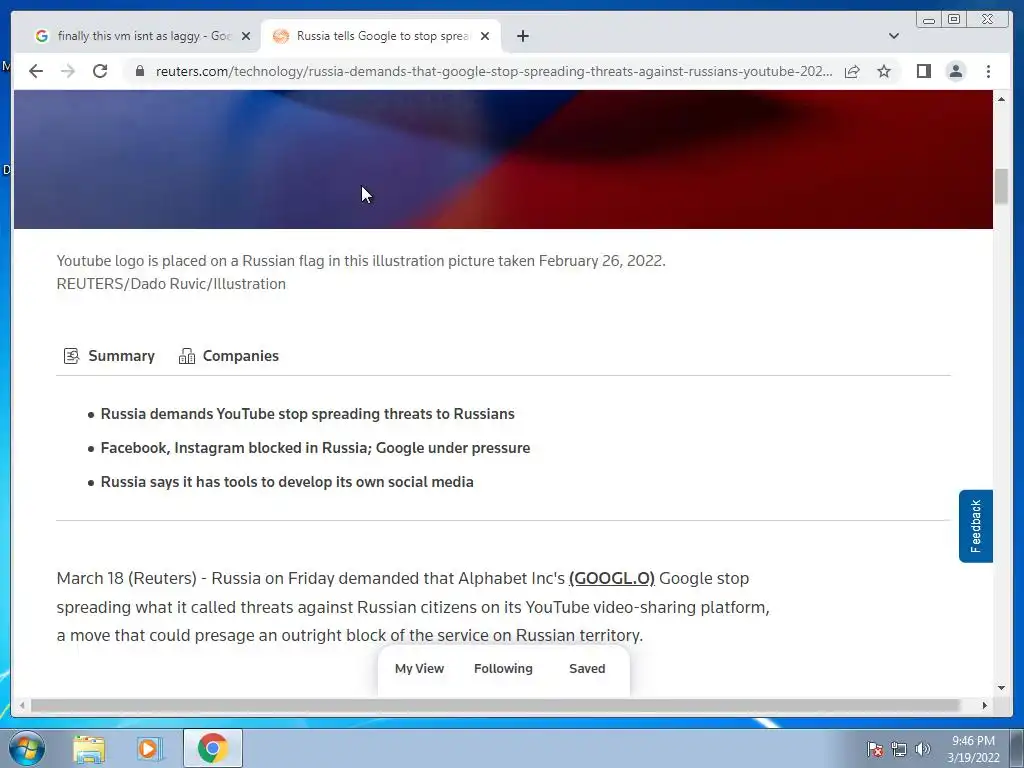
Task: Switch to the Summary tab
Action: (109, 356)
